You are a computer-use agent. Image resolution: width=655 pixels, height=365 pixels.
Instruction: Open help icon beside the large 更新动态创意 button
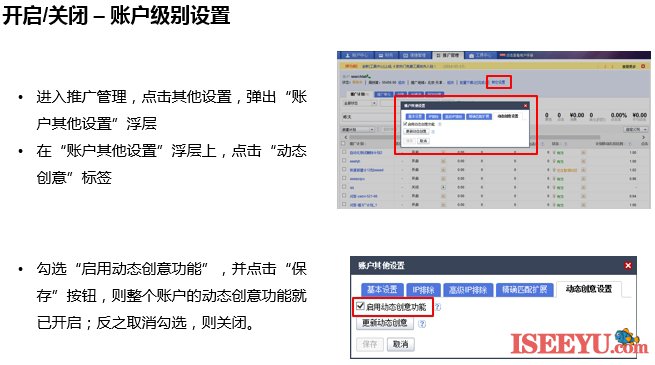(422, 324)
